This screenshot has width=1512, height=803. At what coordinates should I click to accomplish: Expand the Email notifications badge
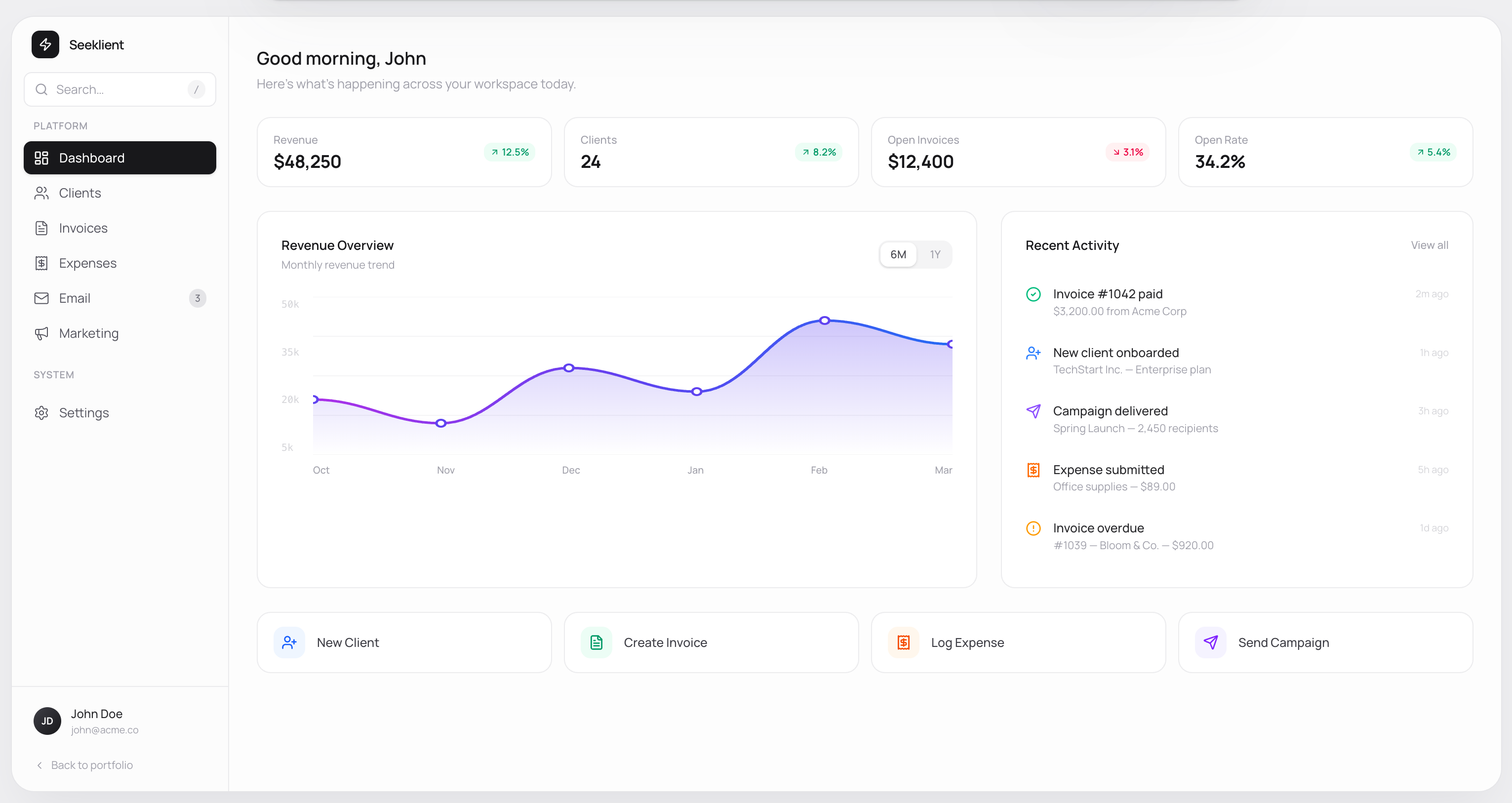tap(197, 298)
